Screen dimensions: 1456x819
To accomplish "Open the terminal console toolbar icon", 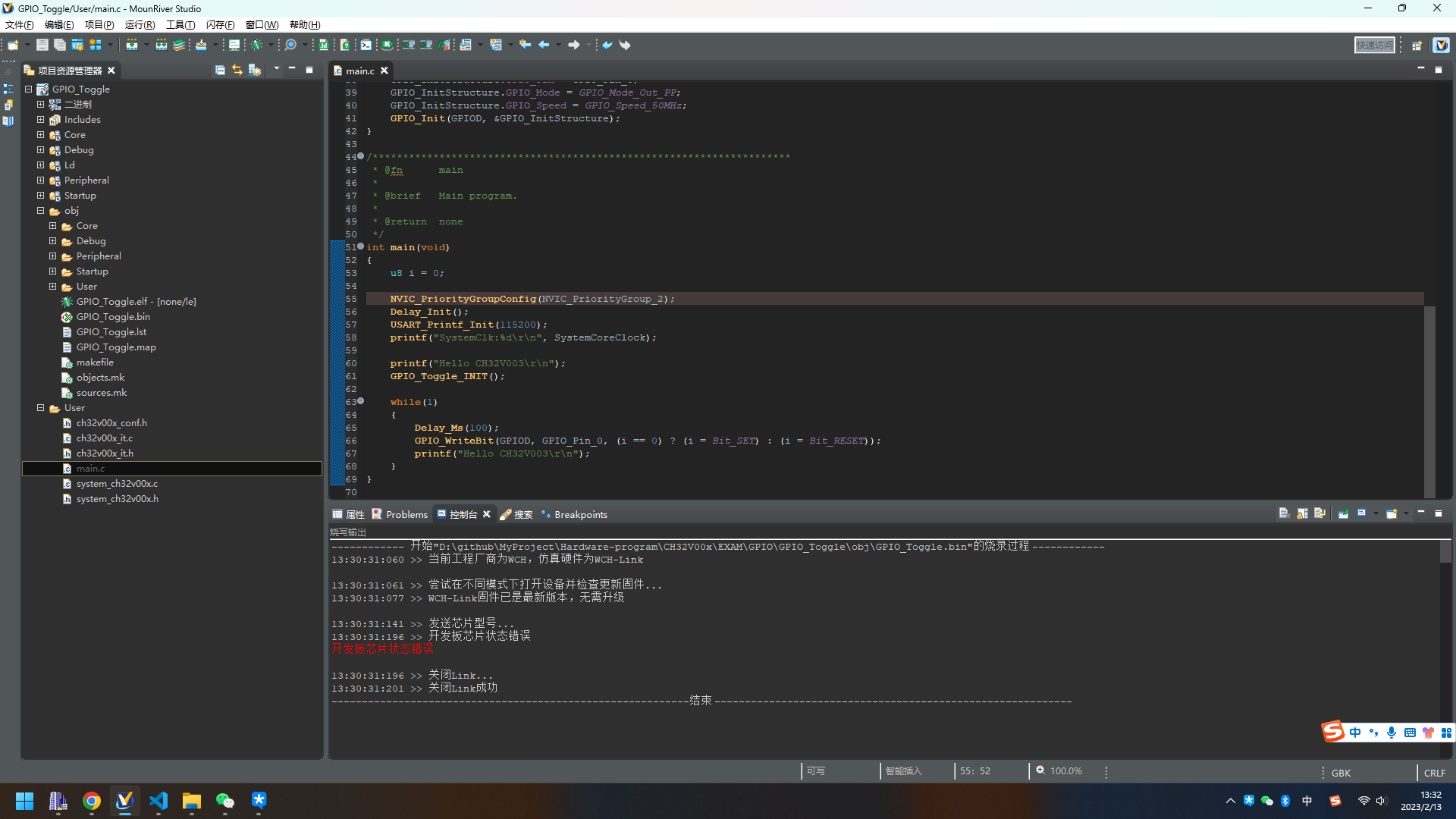I will [366, 45].
